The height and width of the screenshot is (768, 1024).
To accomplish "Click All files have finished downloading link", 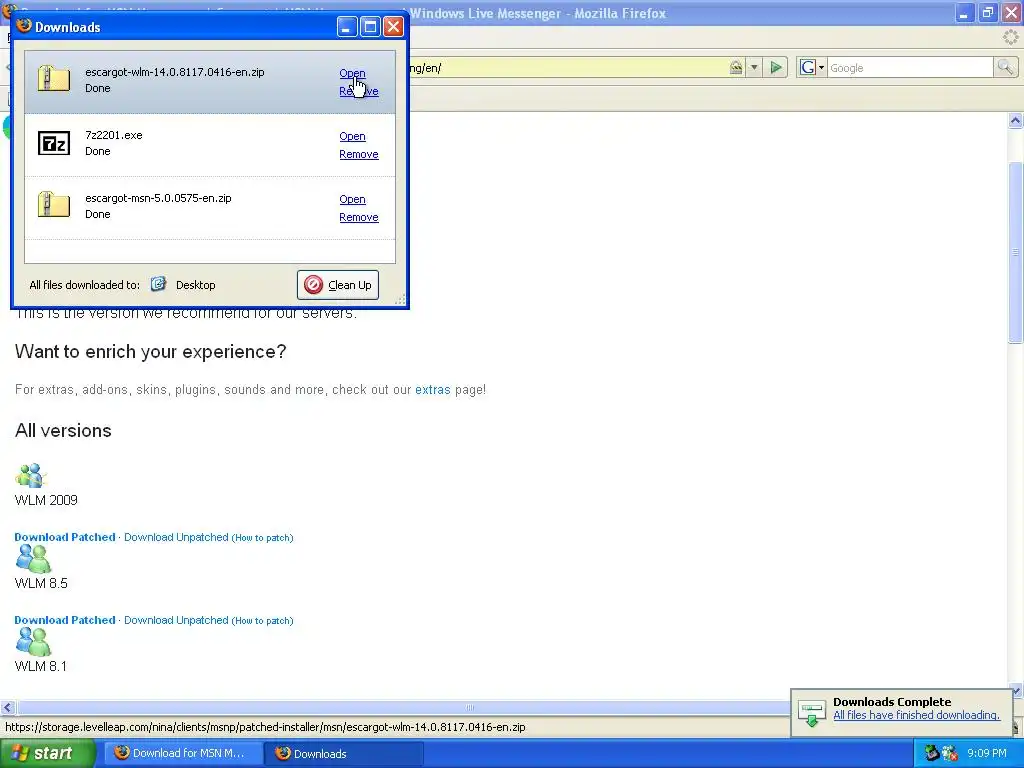I will point(916,716).
